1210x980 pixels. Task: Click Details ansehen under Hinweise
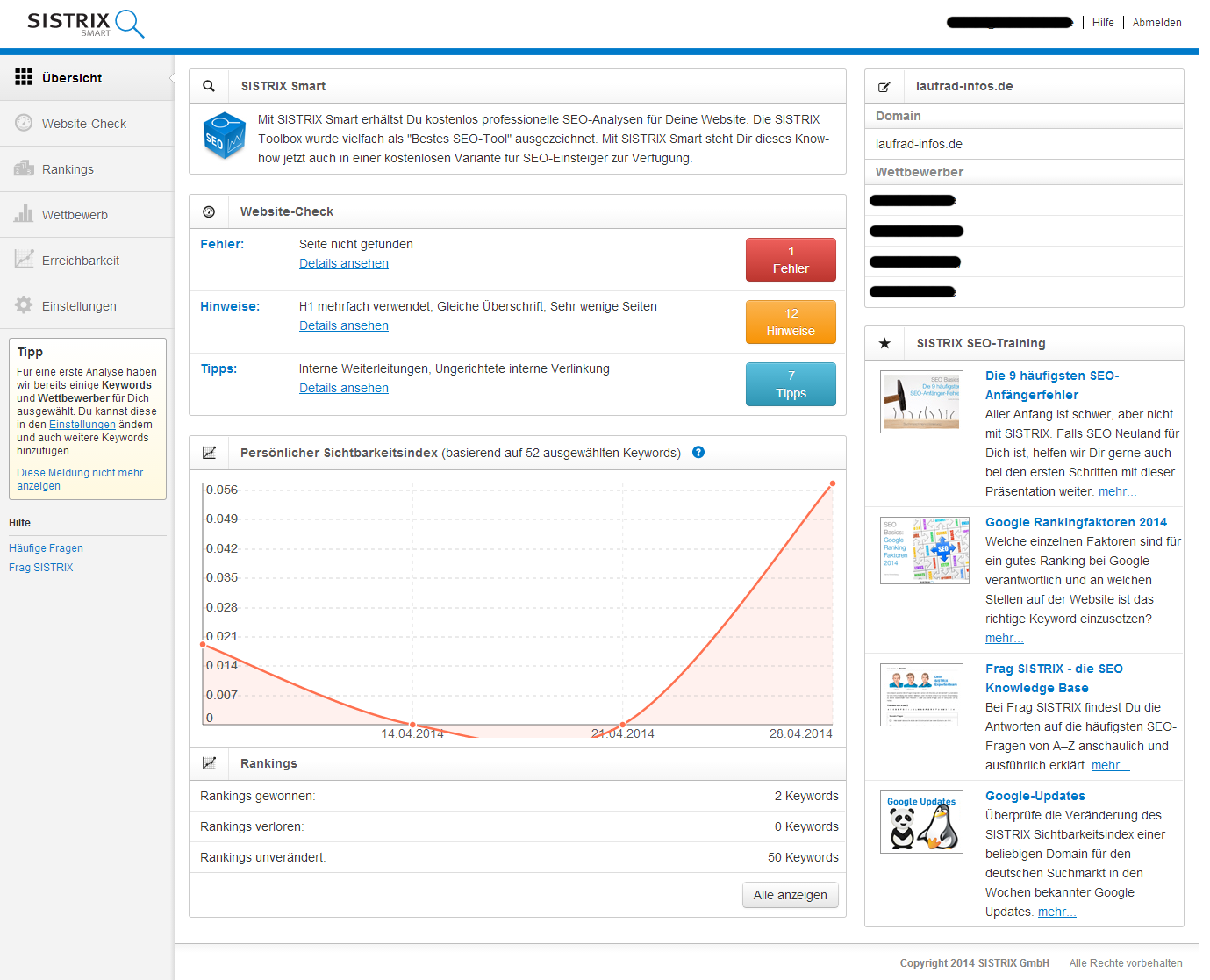click(x=344, y=325)
